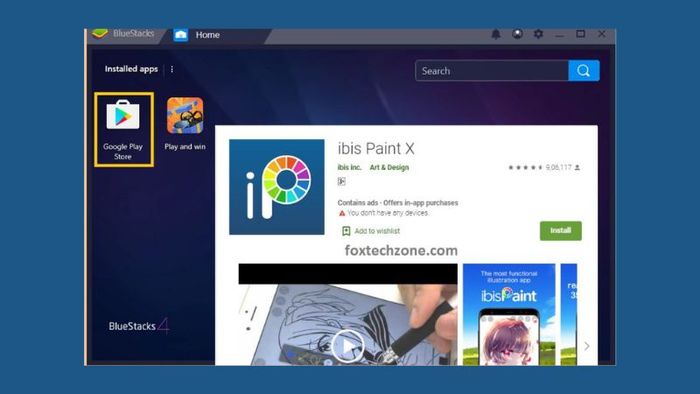This screenshot has height=394, width=700.
Task: Launch the Play and win app
Action: coord(185,124)
